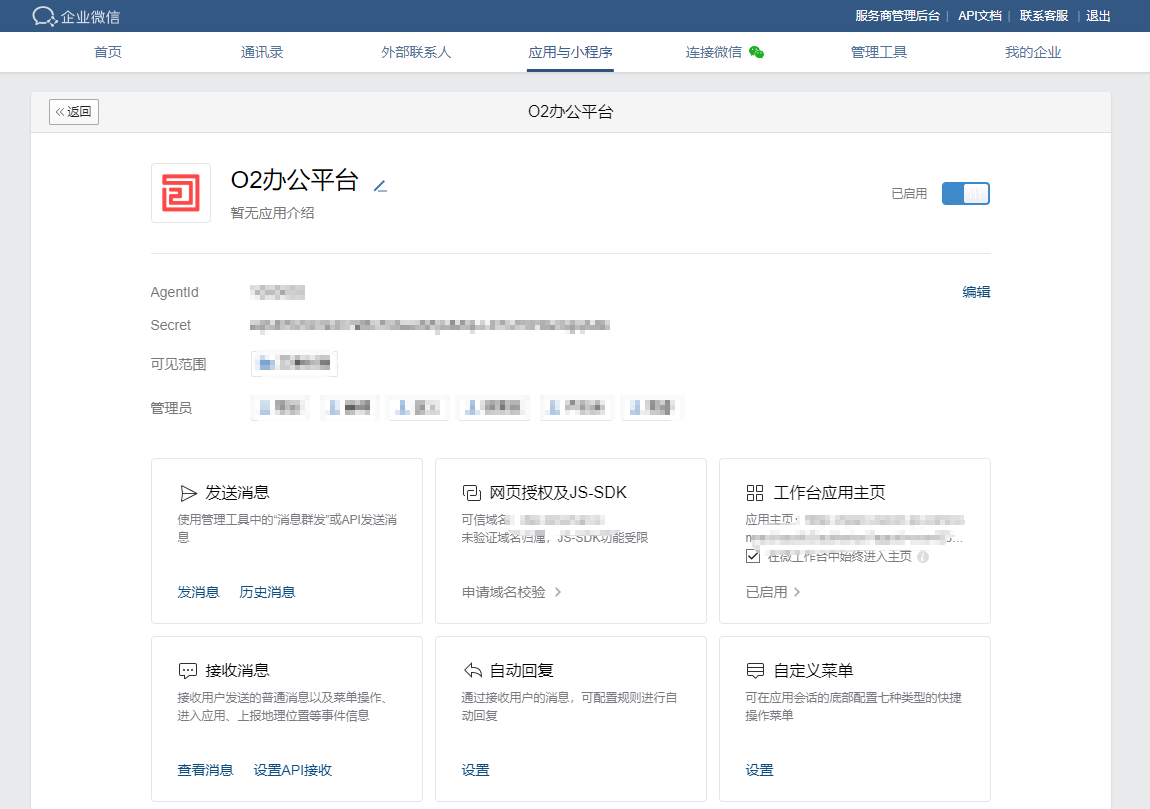Screen dimensions: 1150x809
Task: Click the 网页授权及JS-SDK icon
Action: pyautogui.click(x=473, y=492)
